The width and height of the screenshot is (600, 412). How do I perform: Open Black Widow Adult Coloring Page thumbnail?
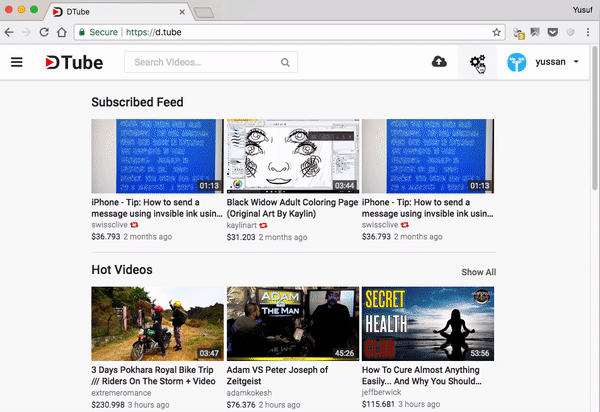point(293,156)
